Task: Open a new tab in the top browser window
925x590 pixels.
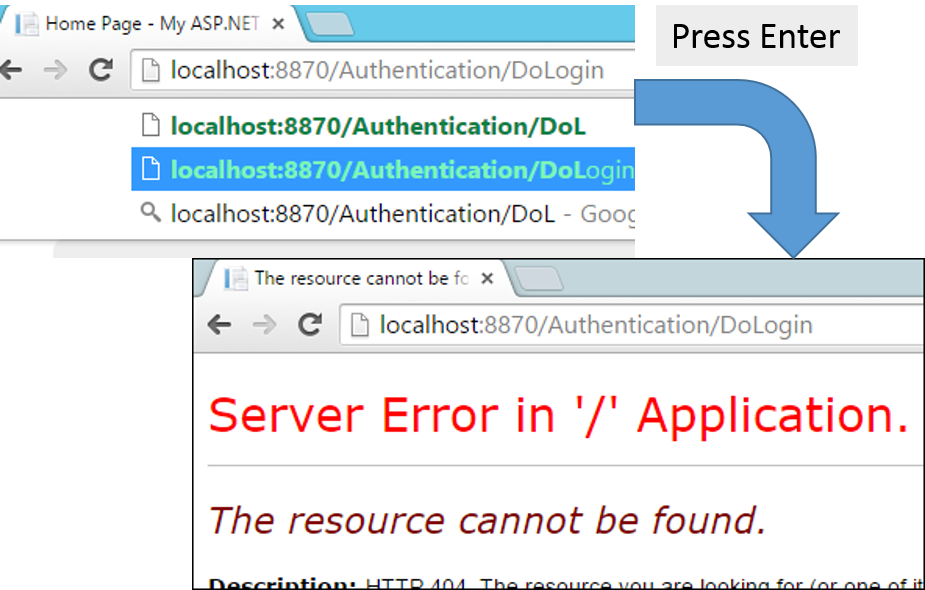Action: click(x=329, y=24)
